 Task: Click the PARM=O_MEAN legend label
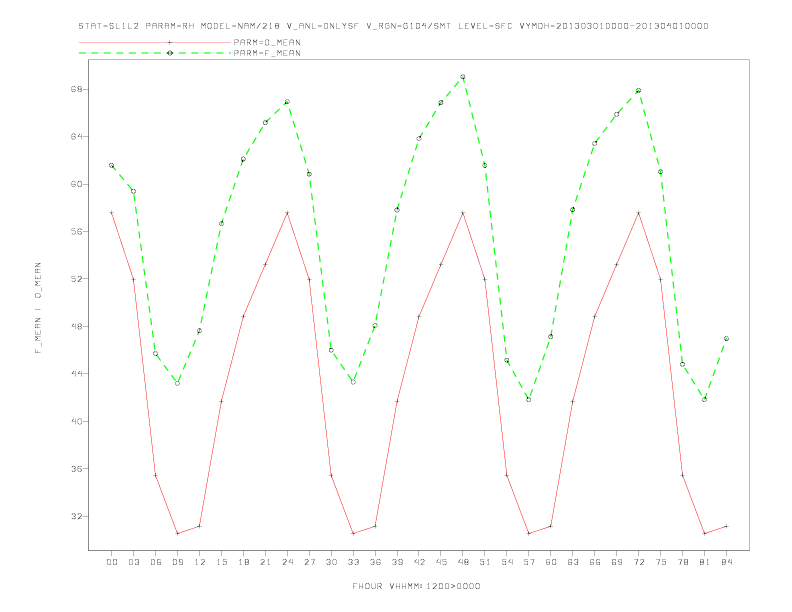tap(267, 42)
